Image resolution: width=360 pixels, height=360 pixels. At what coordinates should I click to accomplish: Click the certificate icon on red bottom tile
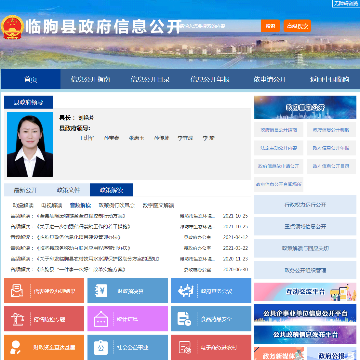point(185,347)
